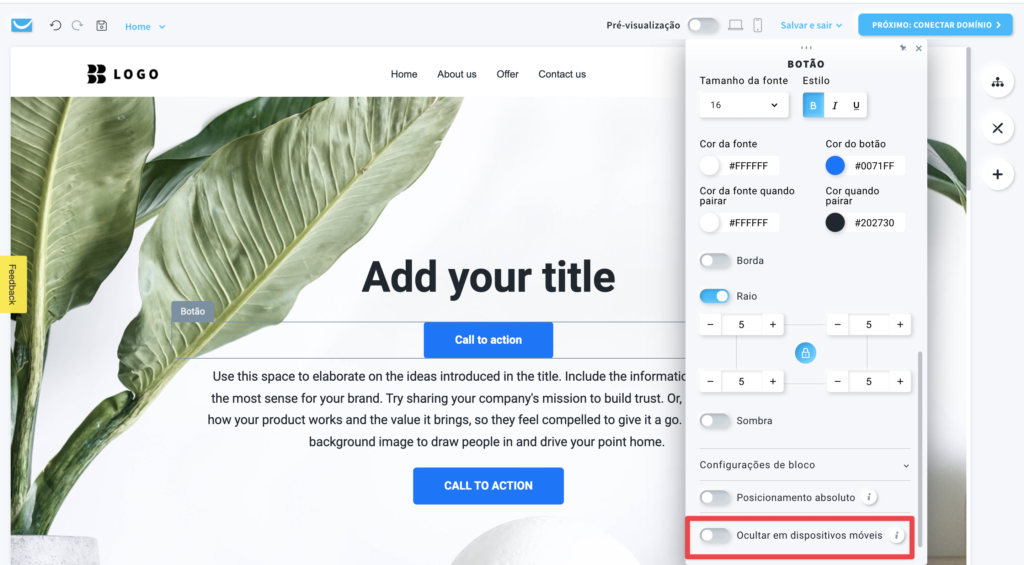Click the envelope app logo icon
Viewport: 1024px width, 565px height.
(22, 25)
